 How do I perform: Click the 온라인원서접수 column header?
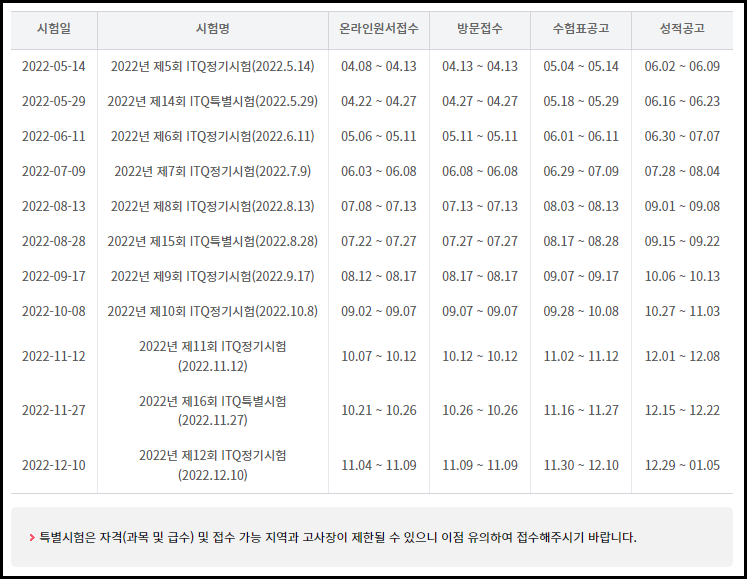[379, 29]
